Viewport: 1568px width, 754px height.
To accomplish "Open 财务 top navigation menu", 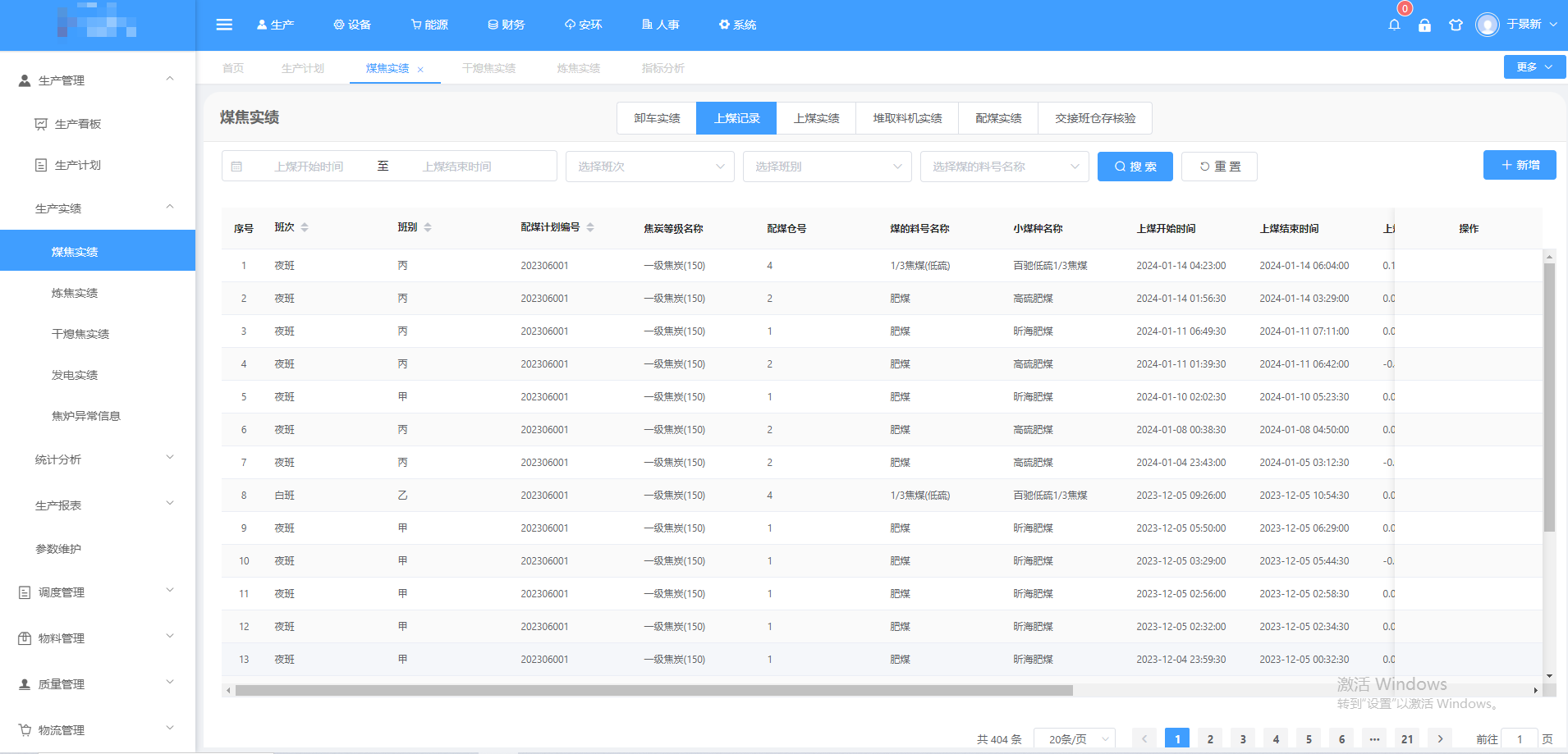I will point(506,25).
